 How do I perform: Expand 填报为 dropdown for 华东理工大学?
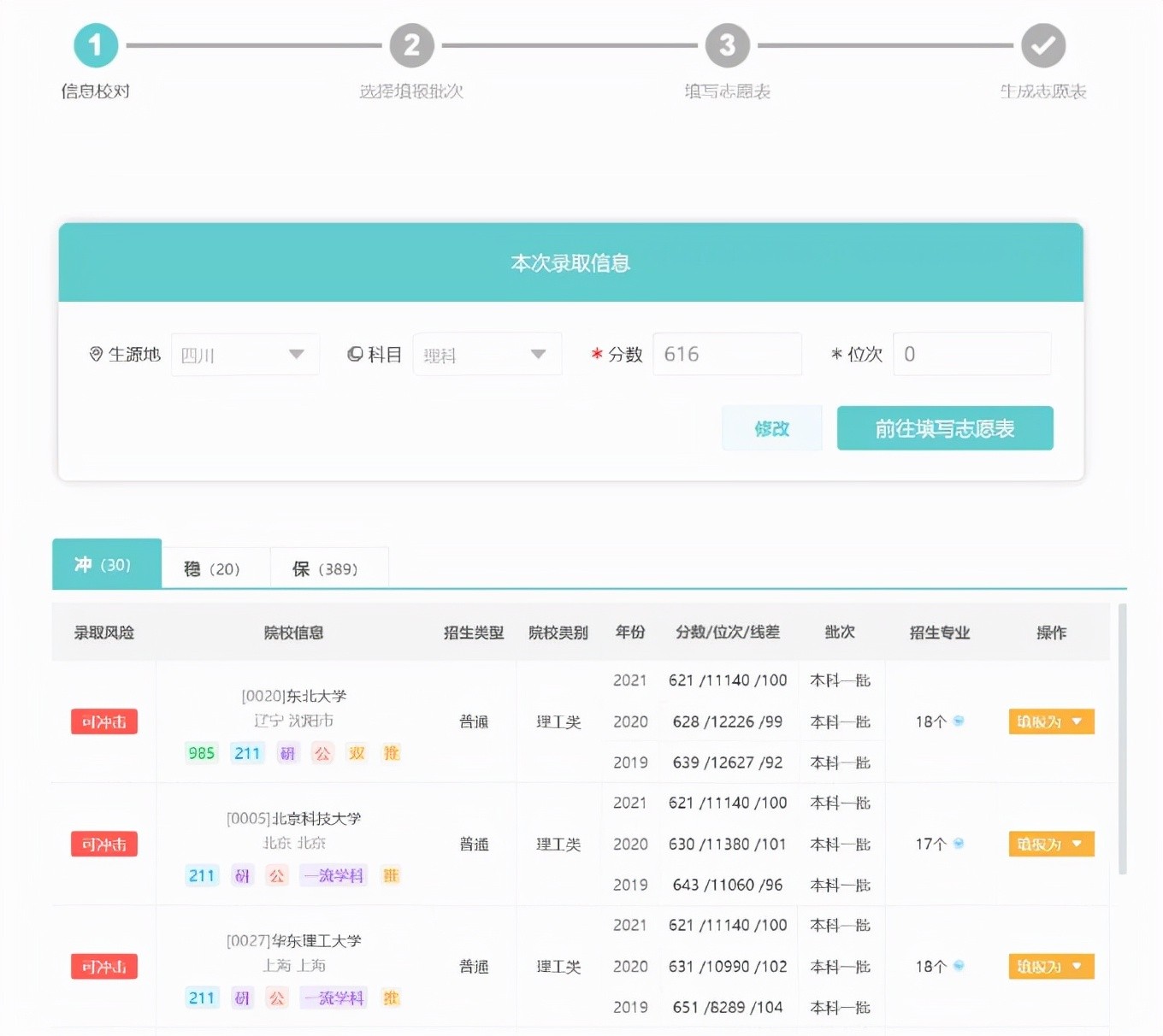pyautogui.click(x=1051, y=967)
